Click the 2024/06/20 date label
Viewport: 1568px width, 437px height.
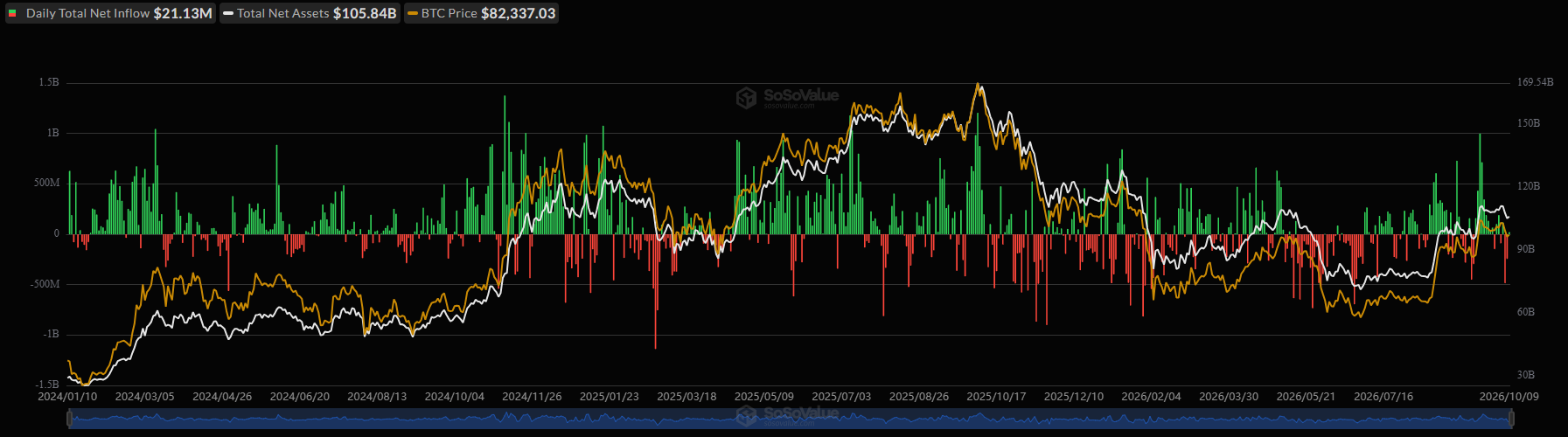[300, 397]
